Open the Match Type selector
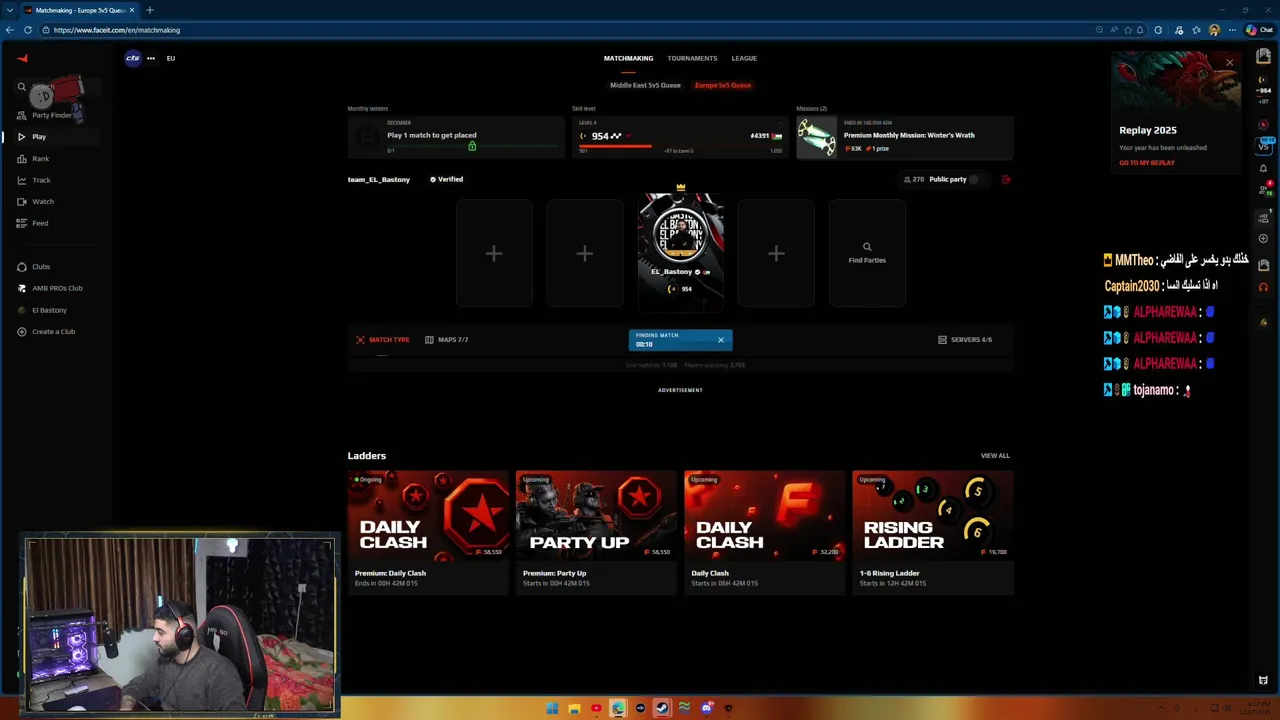 tap(383, 340)
